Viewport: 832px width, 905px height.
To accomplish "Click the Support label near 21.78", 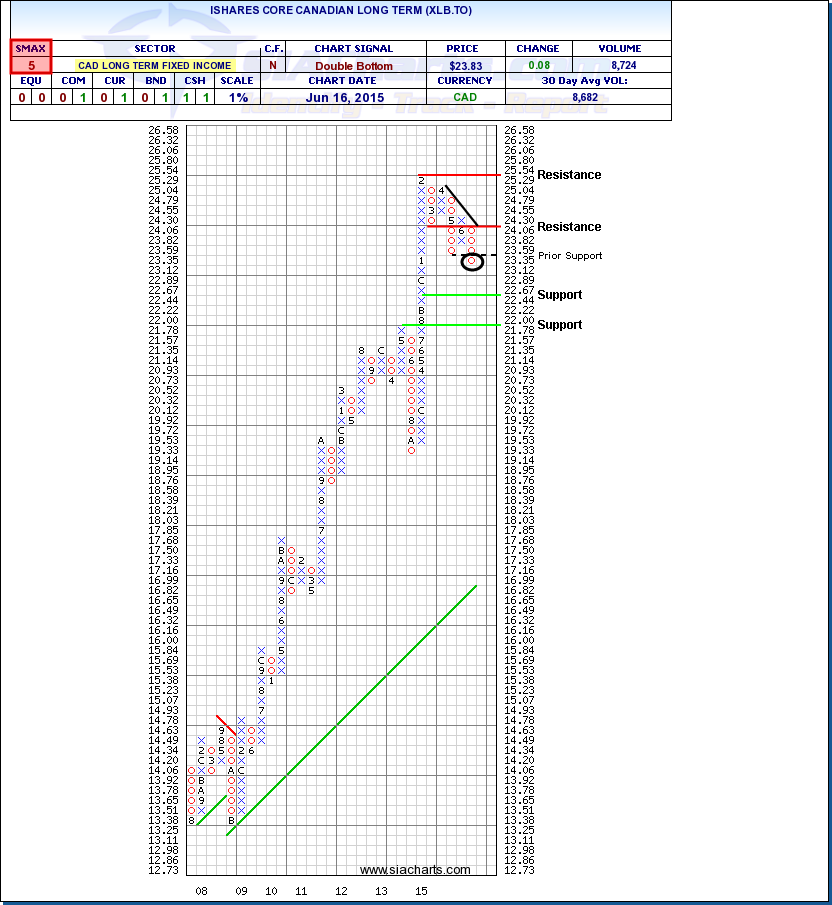I will click(x=557, y=325).
